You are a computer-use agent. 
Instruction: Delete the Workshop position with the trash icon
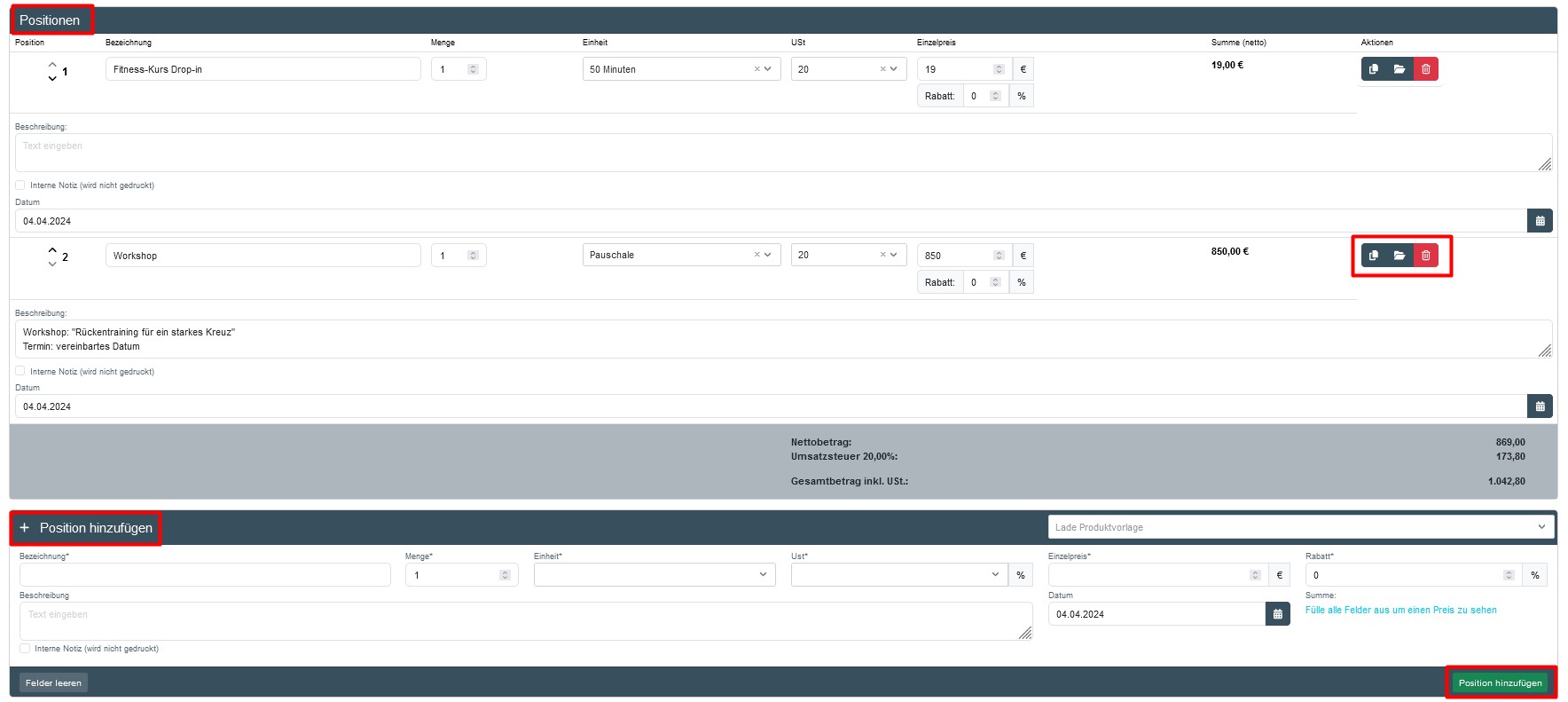1425,256
